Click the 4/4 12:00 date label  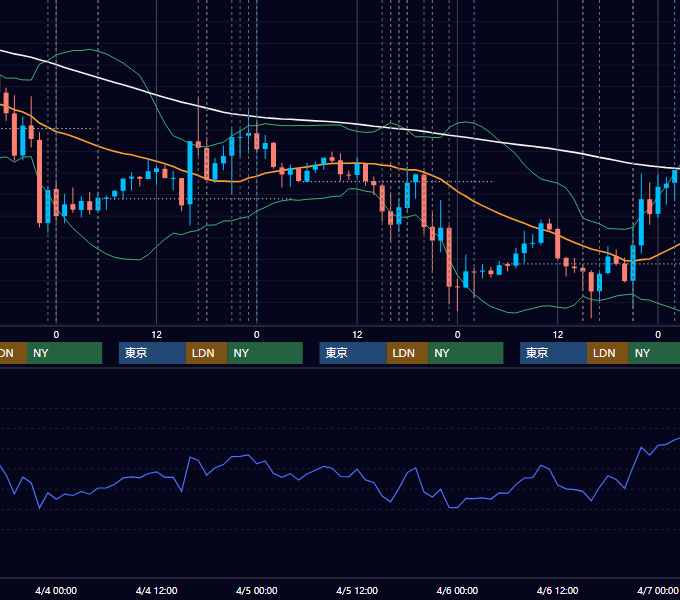tap(156, 590)
